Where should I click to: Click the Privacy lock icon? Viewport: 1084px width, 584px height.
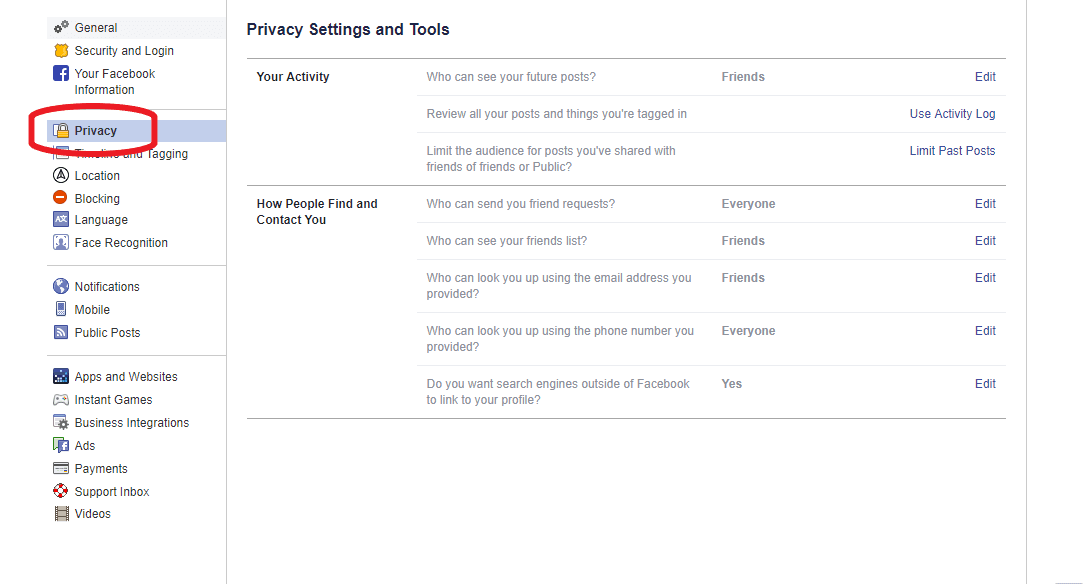tap(61, 130)
